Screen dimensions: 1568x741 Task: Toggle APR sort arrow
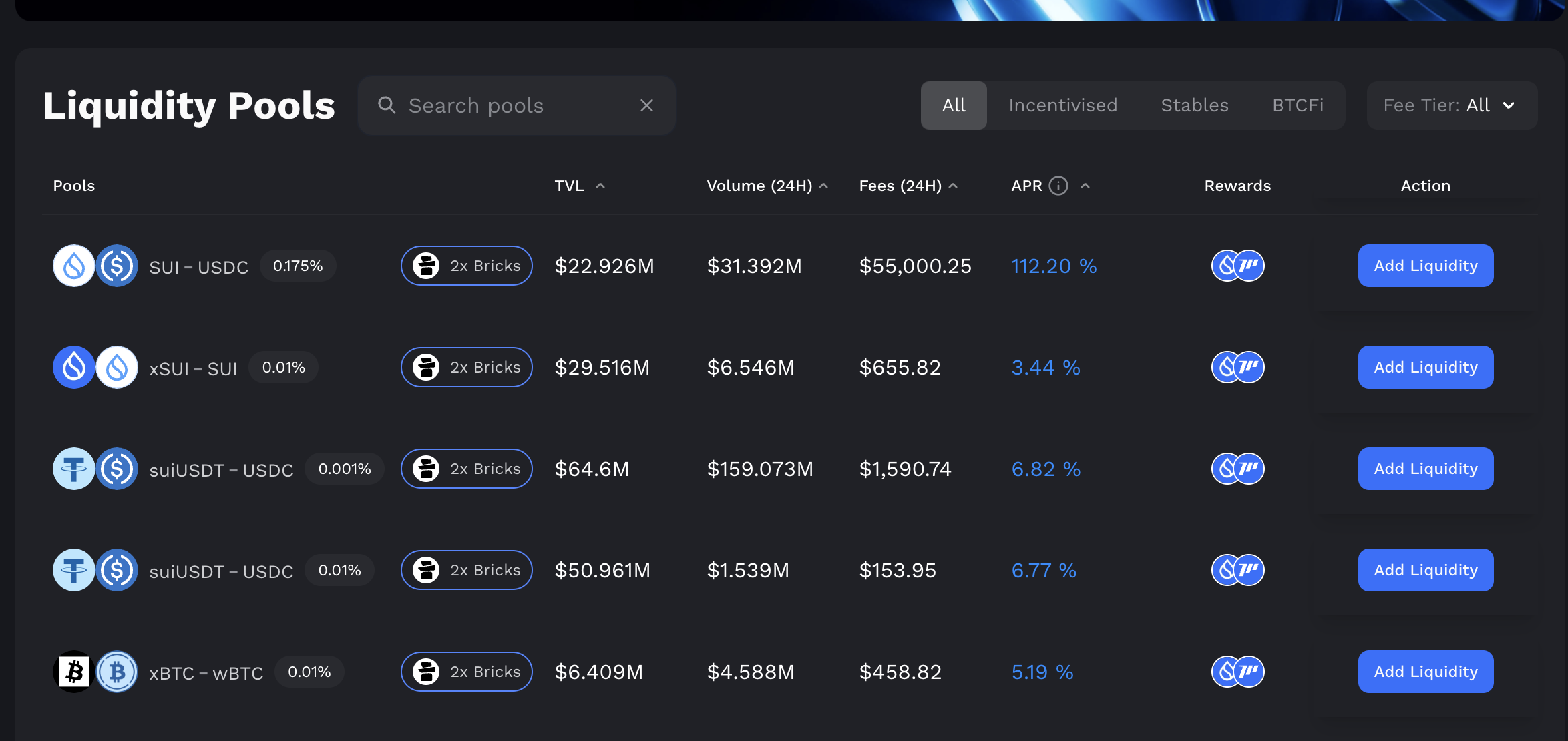(x=1085, y=186)
